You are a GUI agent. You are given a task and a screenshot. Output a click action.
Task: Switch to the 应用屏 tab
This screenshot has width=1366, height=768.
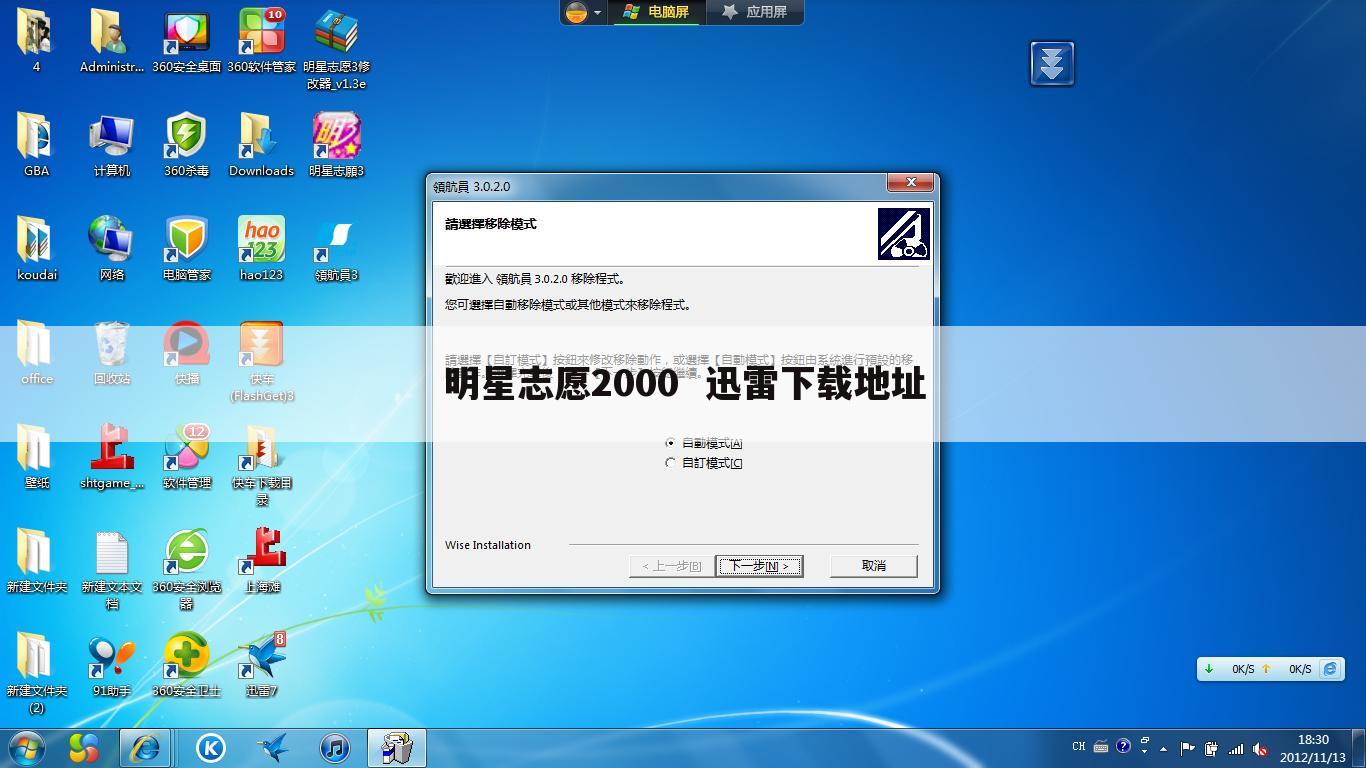(756, 12)
